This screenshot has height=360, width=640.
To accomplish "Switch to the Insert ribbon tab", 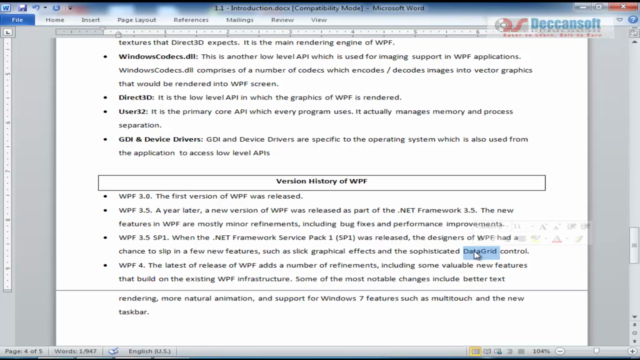I will [90, 20].
